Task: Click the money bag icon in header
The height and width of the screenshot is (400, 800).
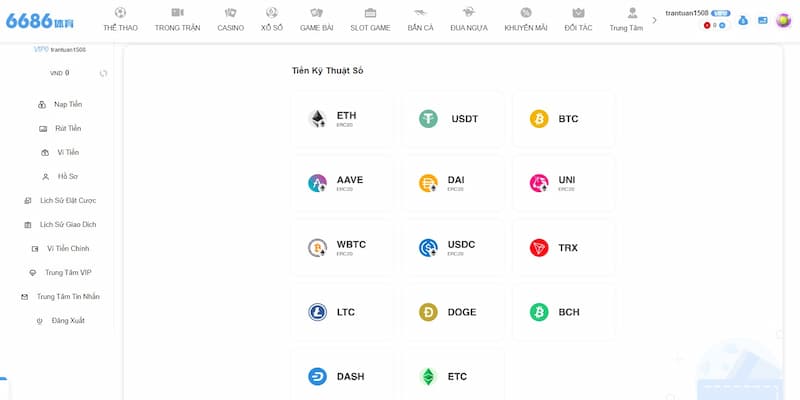Action: [742, 20]
